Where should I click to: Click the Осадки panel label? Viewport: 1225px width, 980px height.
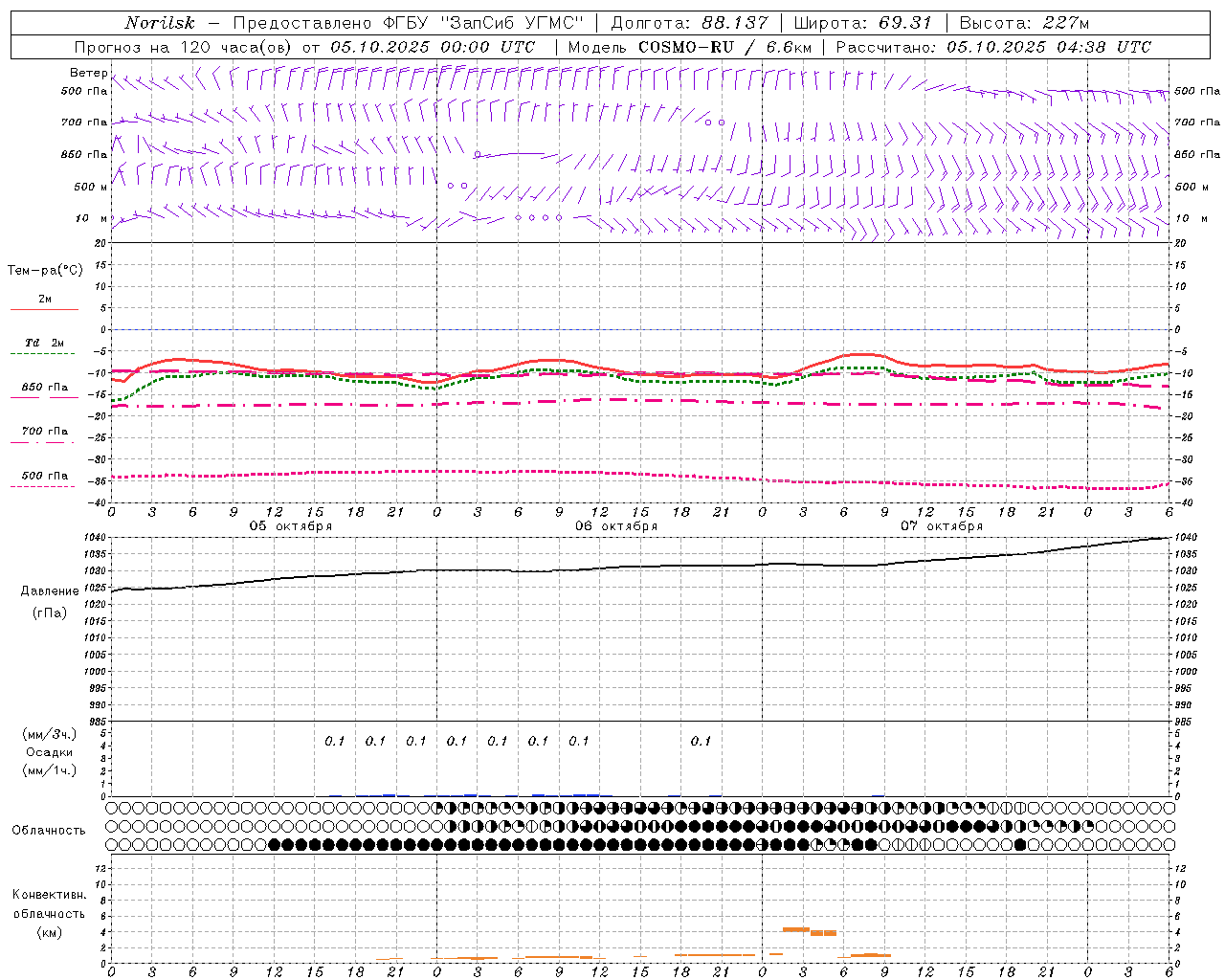tap(49, 752)
